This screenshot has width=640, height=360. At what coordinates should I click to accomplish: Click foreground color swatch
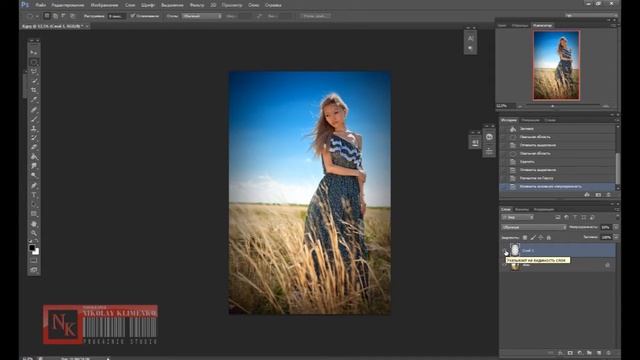point(32,248)
